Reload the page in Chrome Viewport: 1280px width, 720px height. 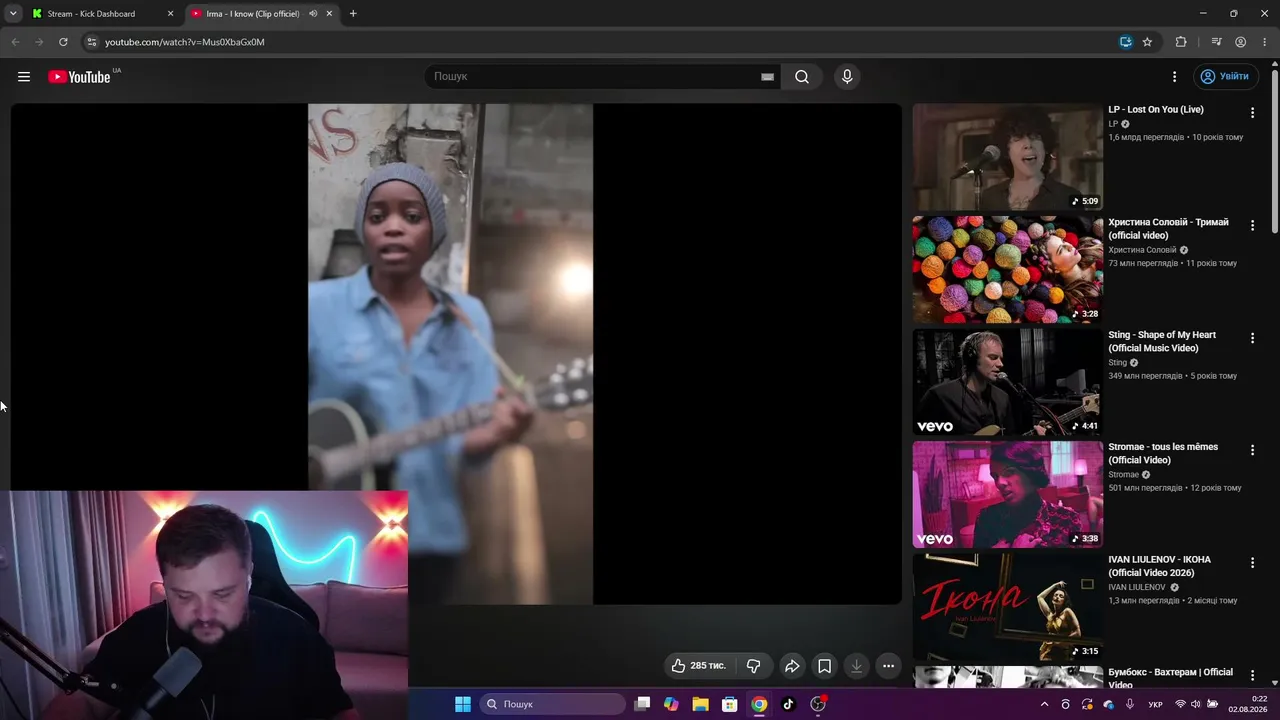(63, 42)
